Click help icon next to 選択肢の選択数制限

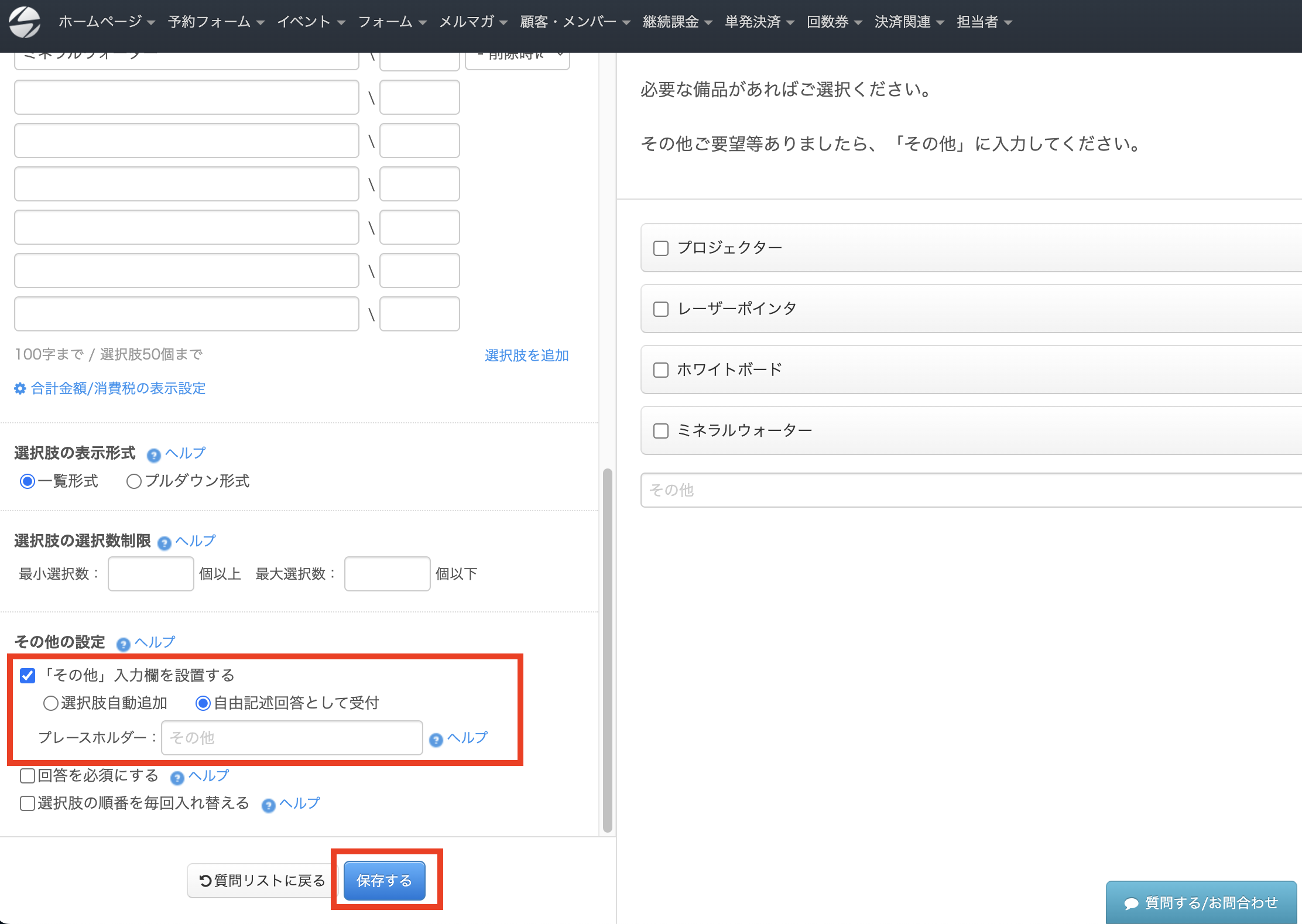pyautogui.click(x=165, y=543)
